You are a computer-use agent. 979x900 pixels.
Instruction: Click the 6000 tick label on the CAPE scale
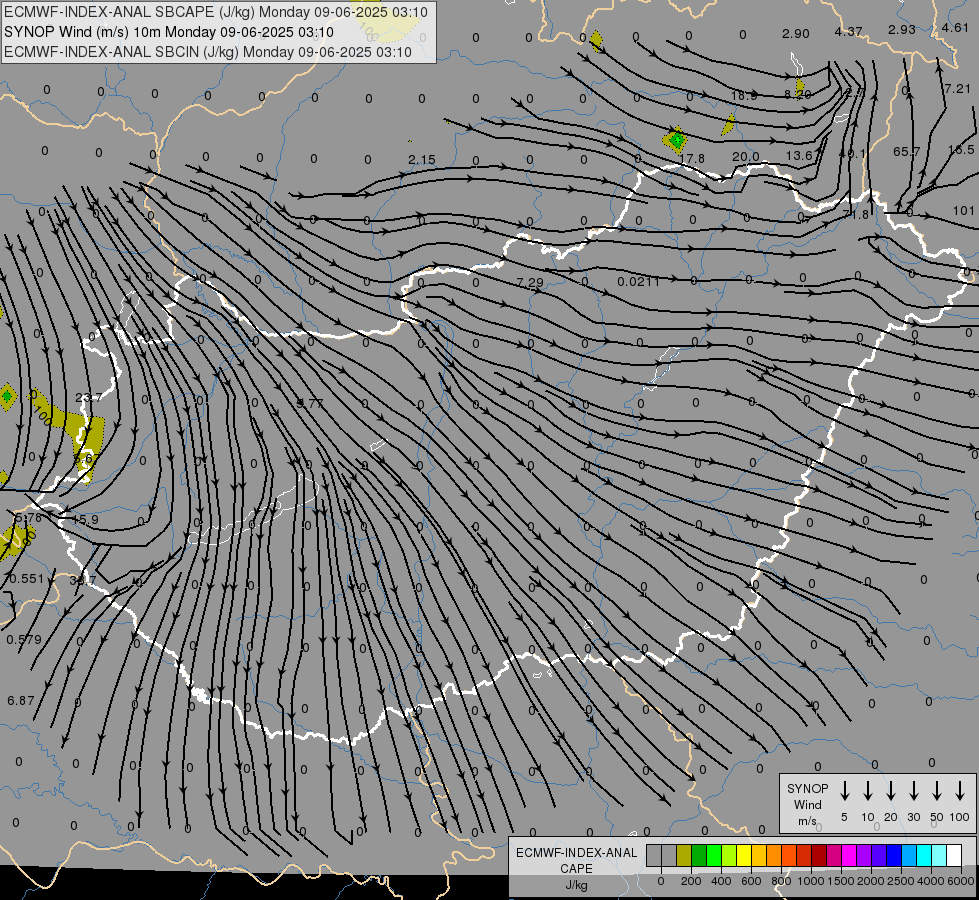(961, 881)
